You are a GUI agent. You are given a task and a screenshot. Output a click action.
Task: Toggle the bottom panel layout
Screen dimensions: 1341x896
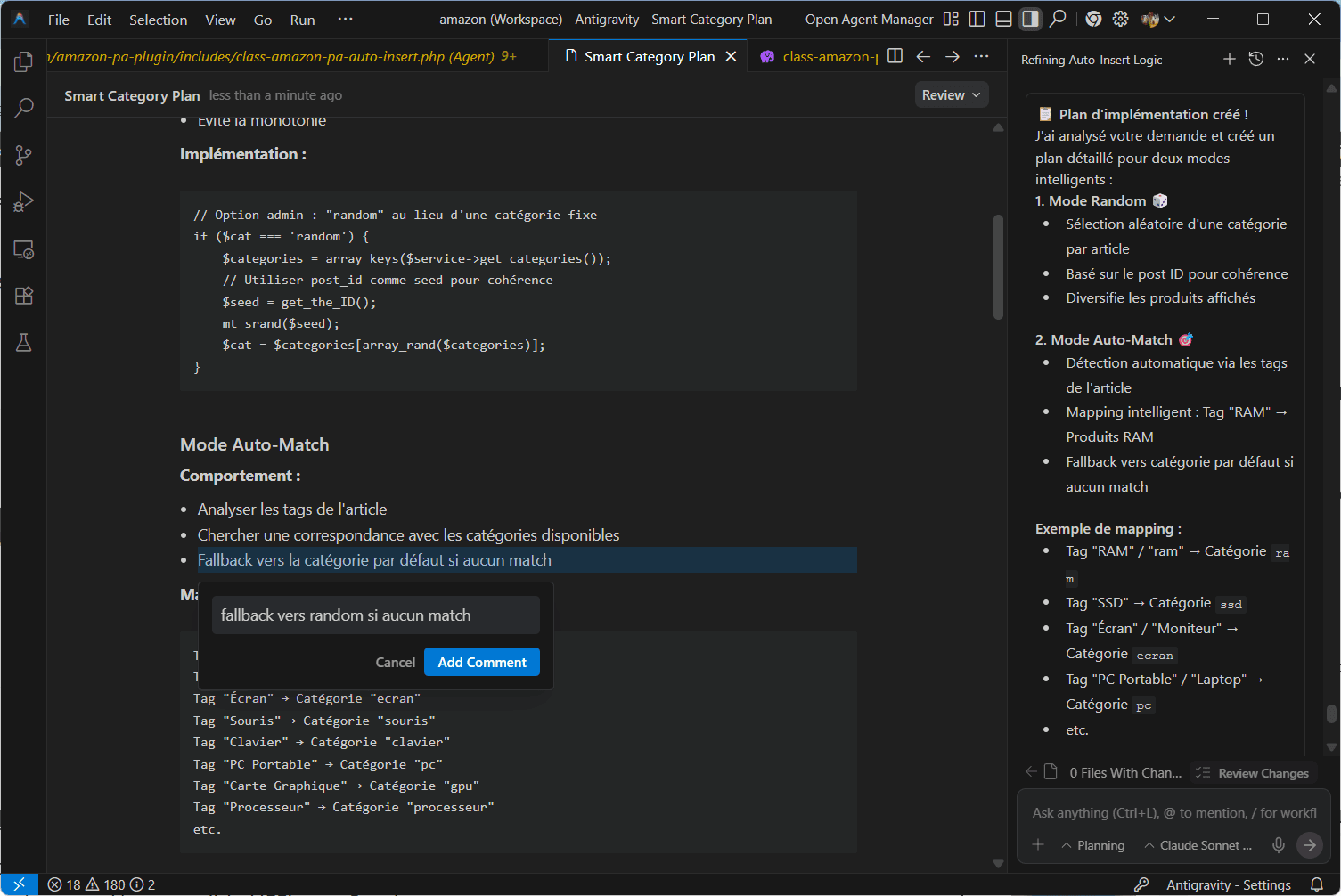tap(1003, 19)
